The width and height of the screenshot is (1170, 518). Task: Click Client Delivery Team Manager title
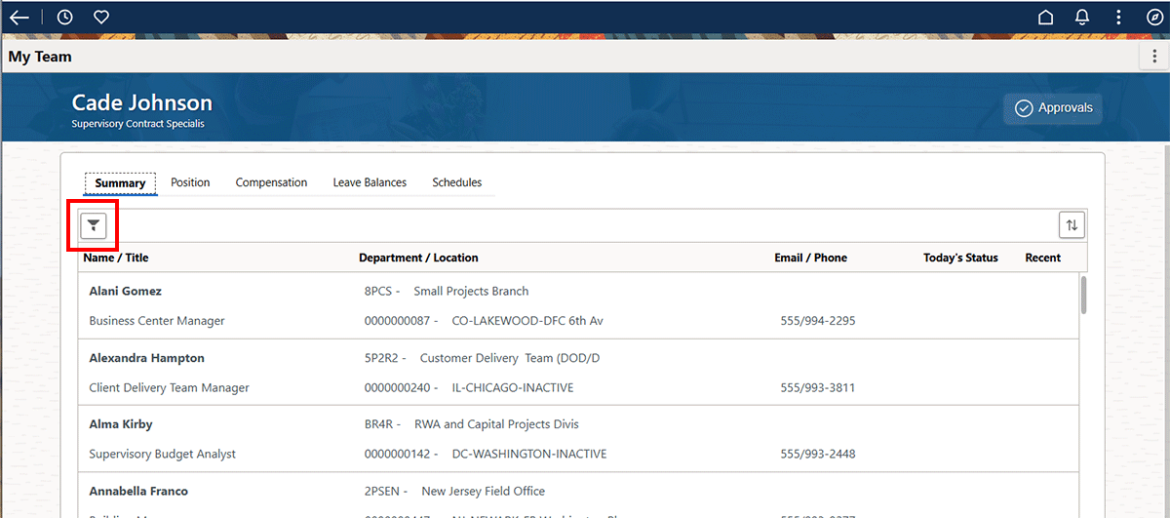pyautogui.click(x=169, y=388)
